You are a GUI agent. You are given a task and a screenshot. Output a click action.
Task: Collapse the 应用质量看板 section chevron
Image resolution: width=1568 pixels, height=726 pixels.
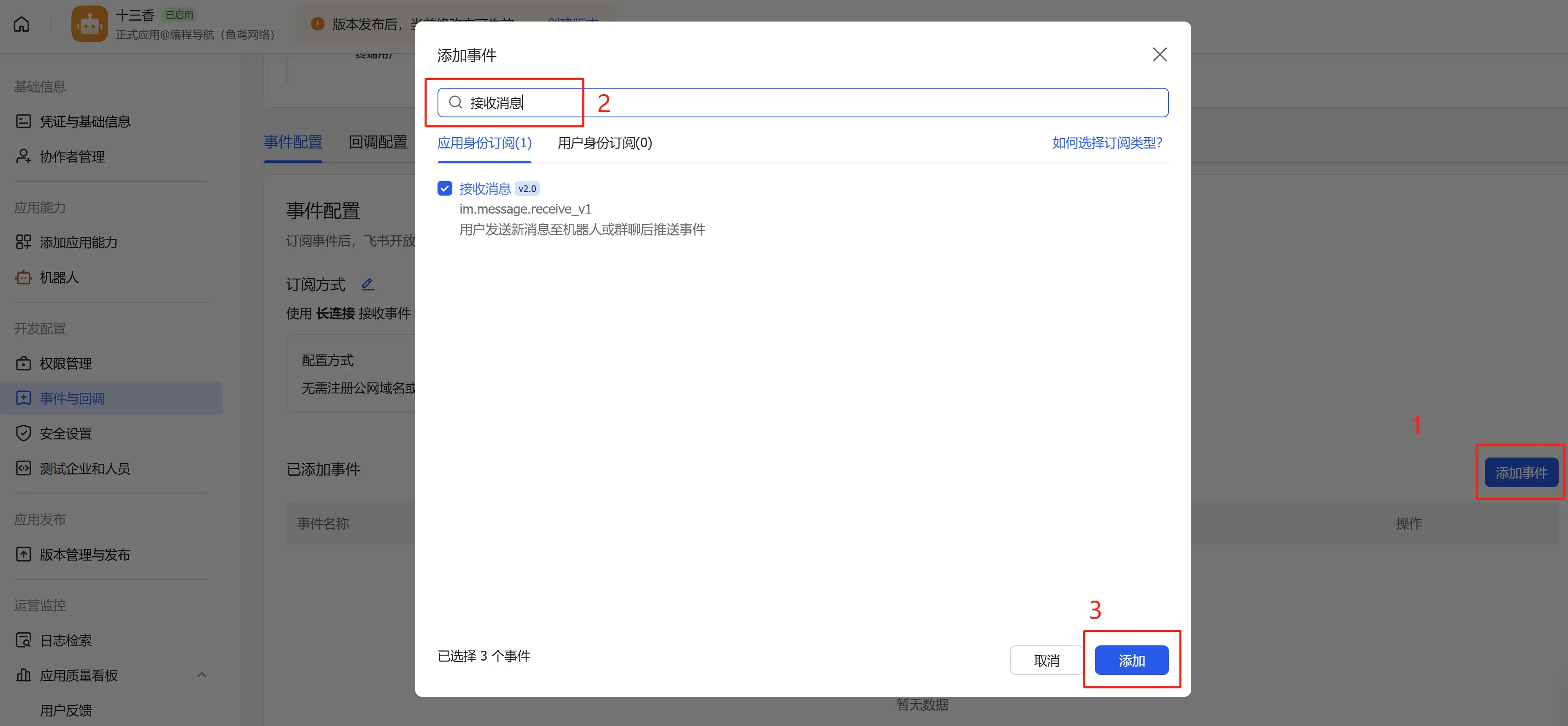[x=201, y=675]
